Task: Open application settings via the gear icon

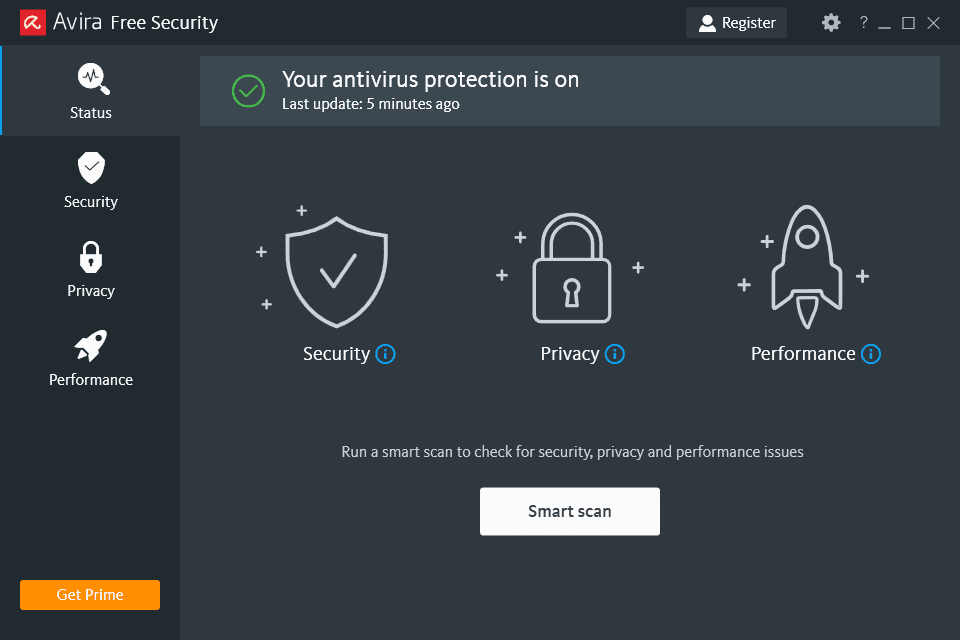Action: click(830, 22)
